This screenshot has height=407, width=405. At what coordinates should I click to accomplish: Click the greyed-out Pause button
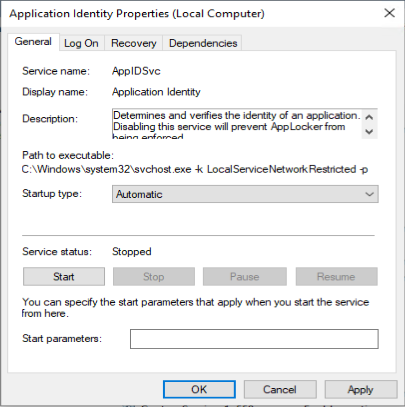(x=245, y=276)
